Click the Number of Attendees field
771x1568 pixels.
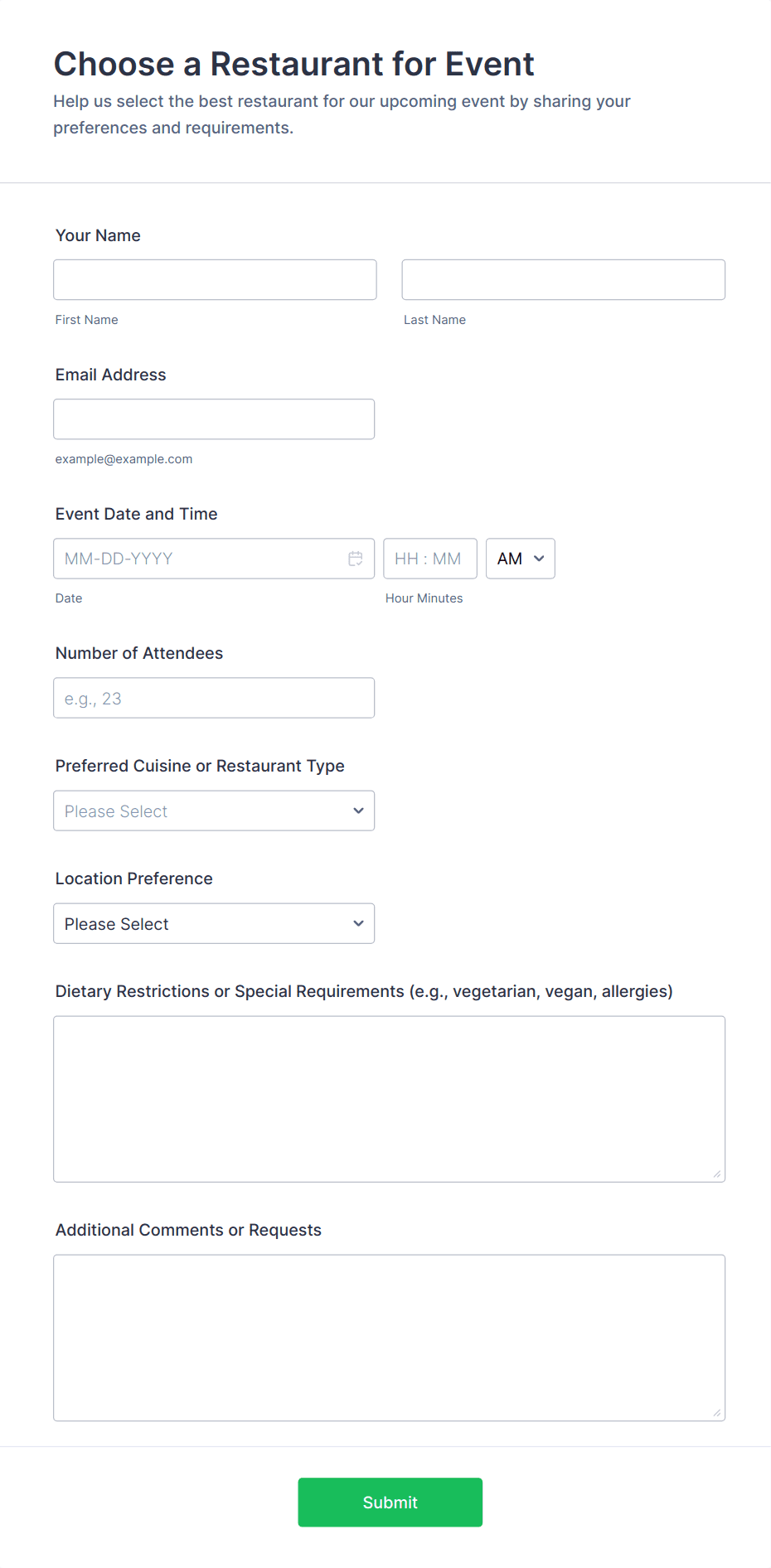coord(214,698)
